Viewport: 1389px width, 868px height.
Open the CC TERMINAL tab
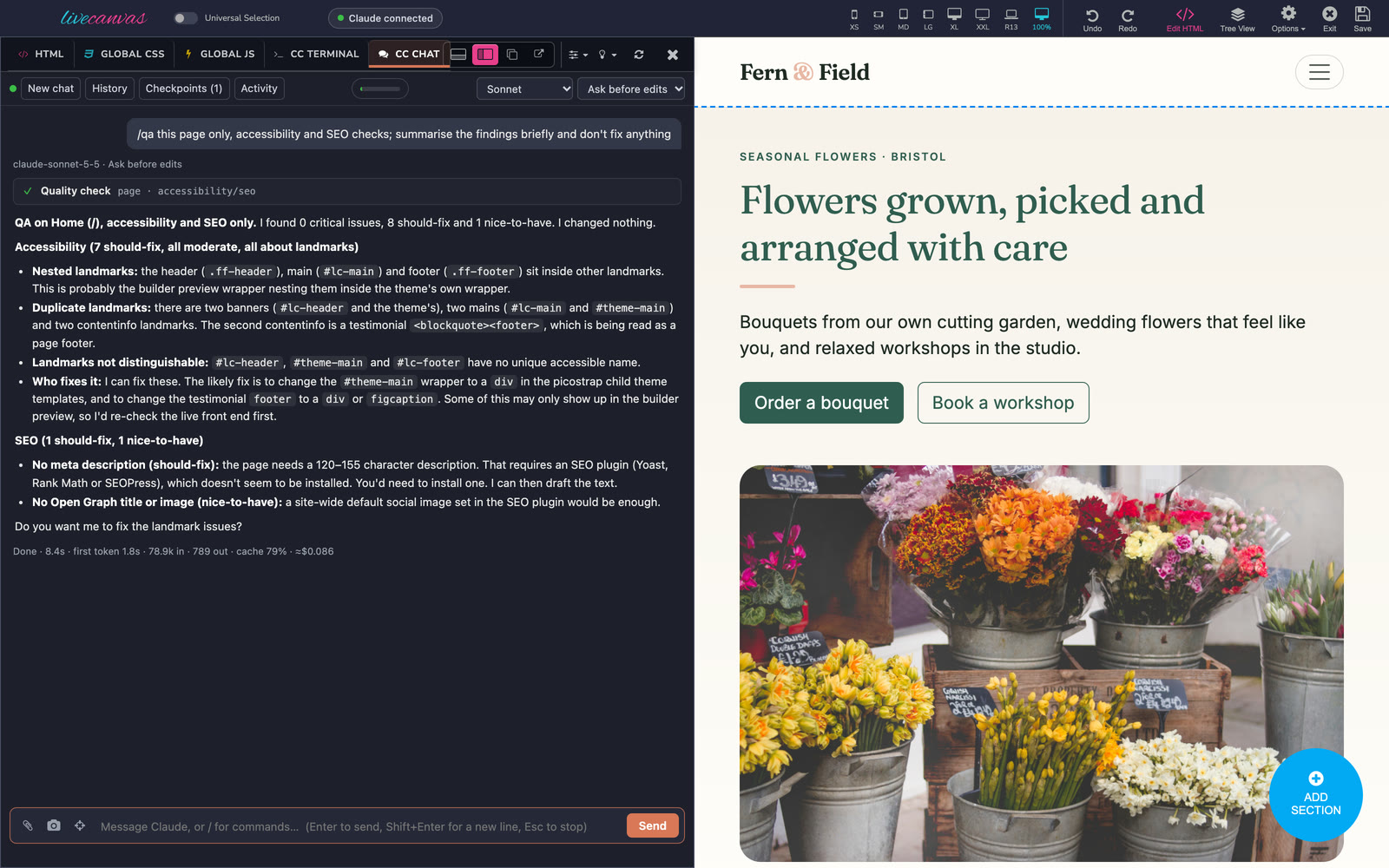click(316, 54)
